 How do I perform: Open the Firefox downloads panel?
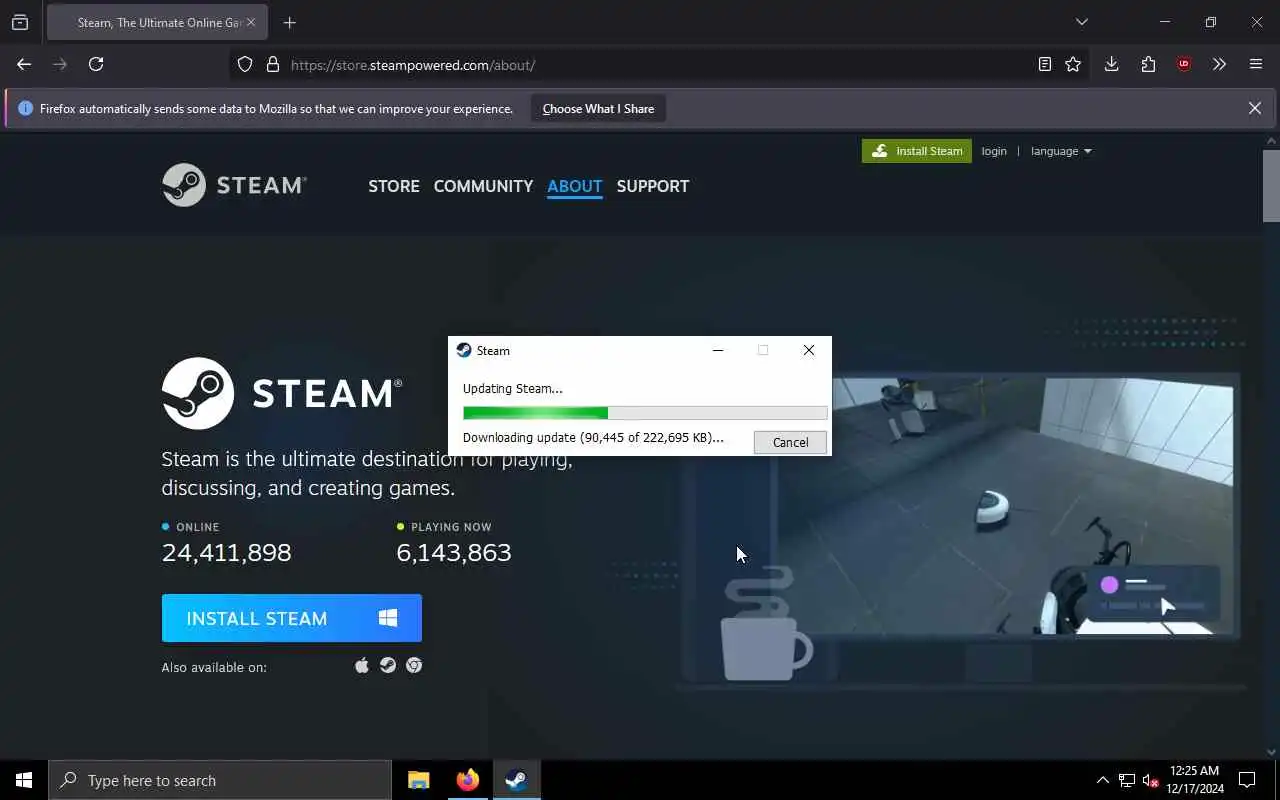coord(1111,64)
